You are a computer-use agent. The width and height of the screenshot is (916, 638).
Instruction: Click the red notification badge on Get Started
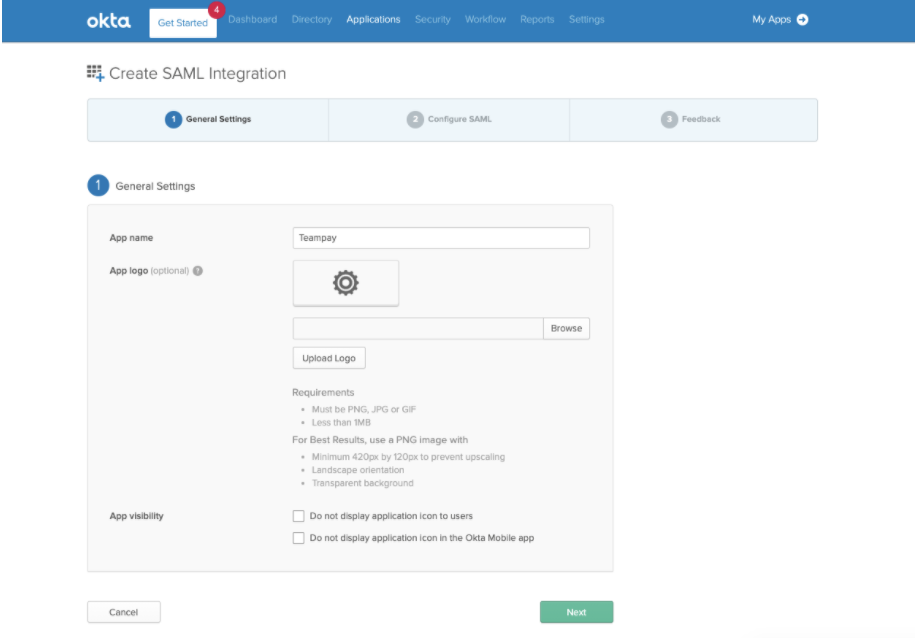(216, 10)
